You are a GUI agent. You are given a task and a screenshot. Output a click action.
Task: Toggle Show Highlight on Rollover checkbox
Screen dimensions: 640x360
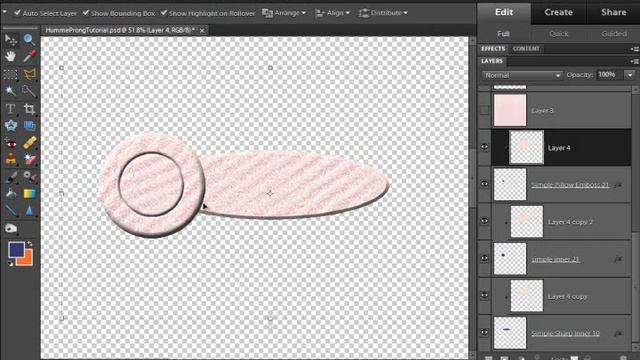pos(164,13)
